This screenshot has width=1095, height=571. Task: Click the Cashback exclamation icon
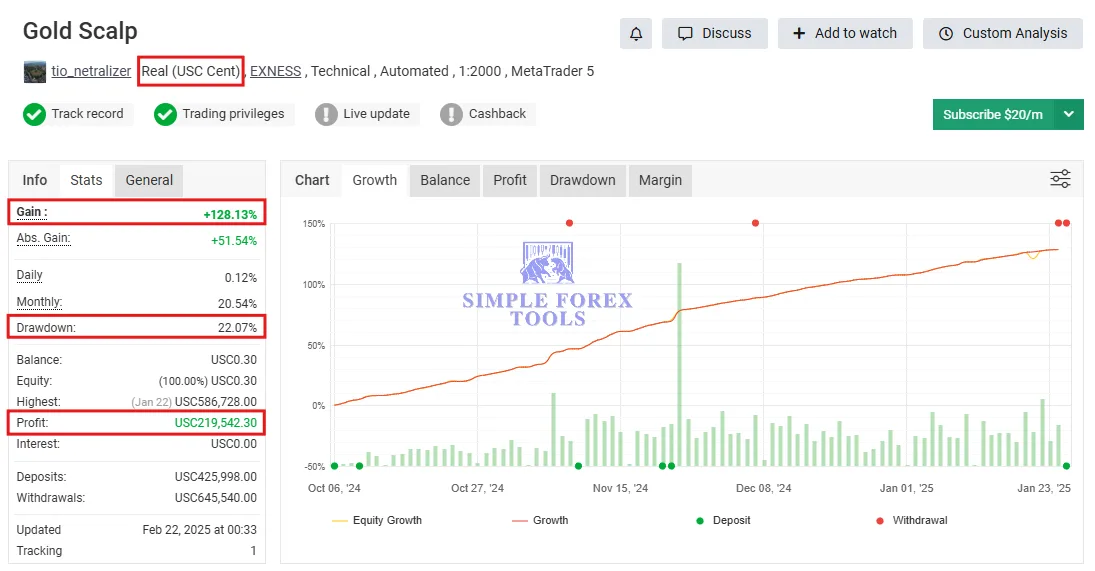pyautogui.click(x=451, y=114)
